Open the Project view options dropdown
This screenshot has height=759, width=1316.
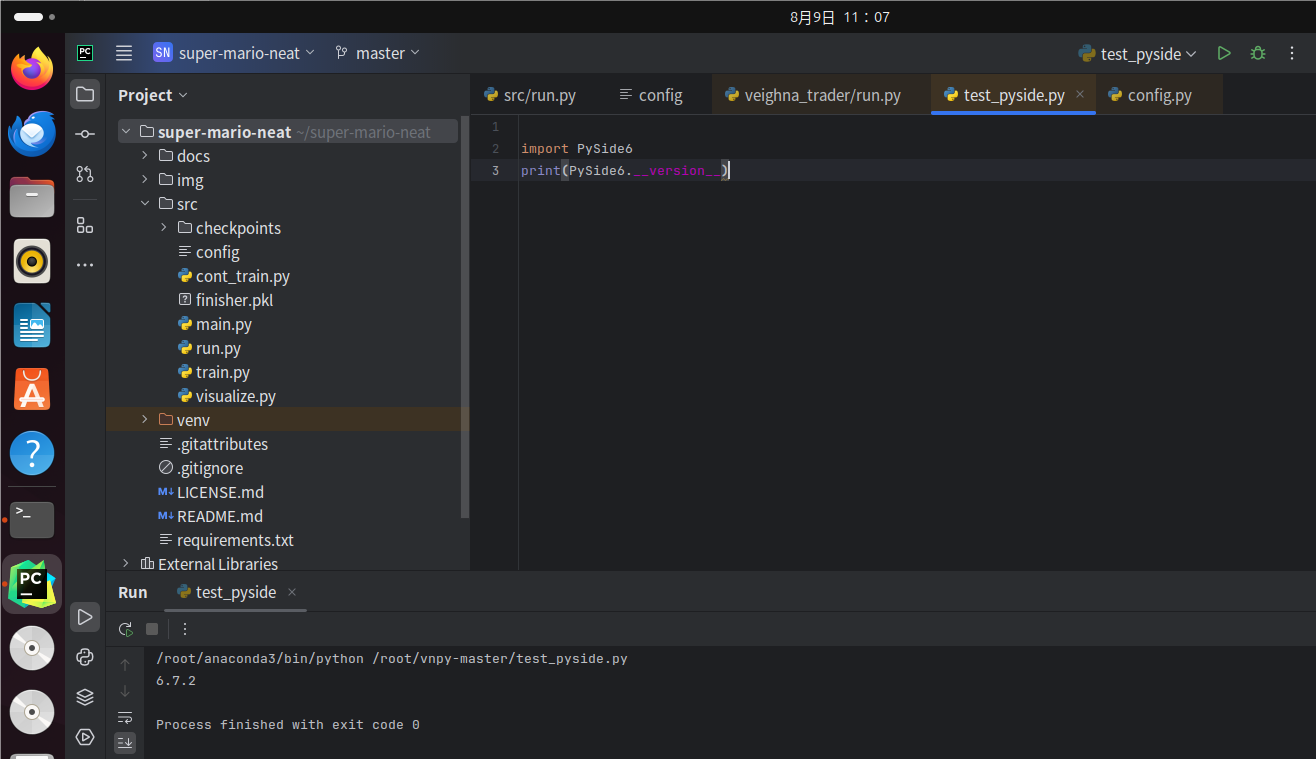(152, 95)
